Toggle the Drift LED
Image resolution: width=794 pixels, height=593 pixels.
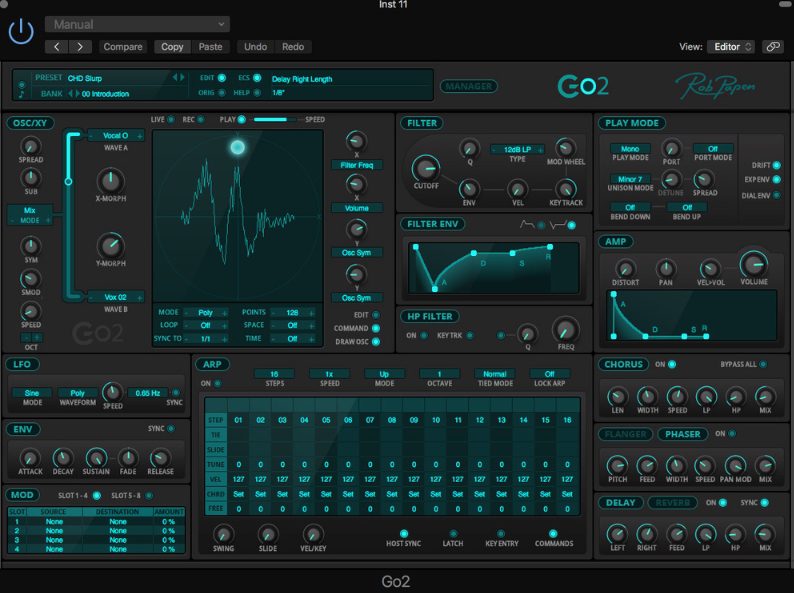point(776,165)
